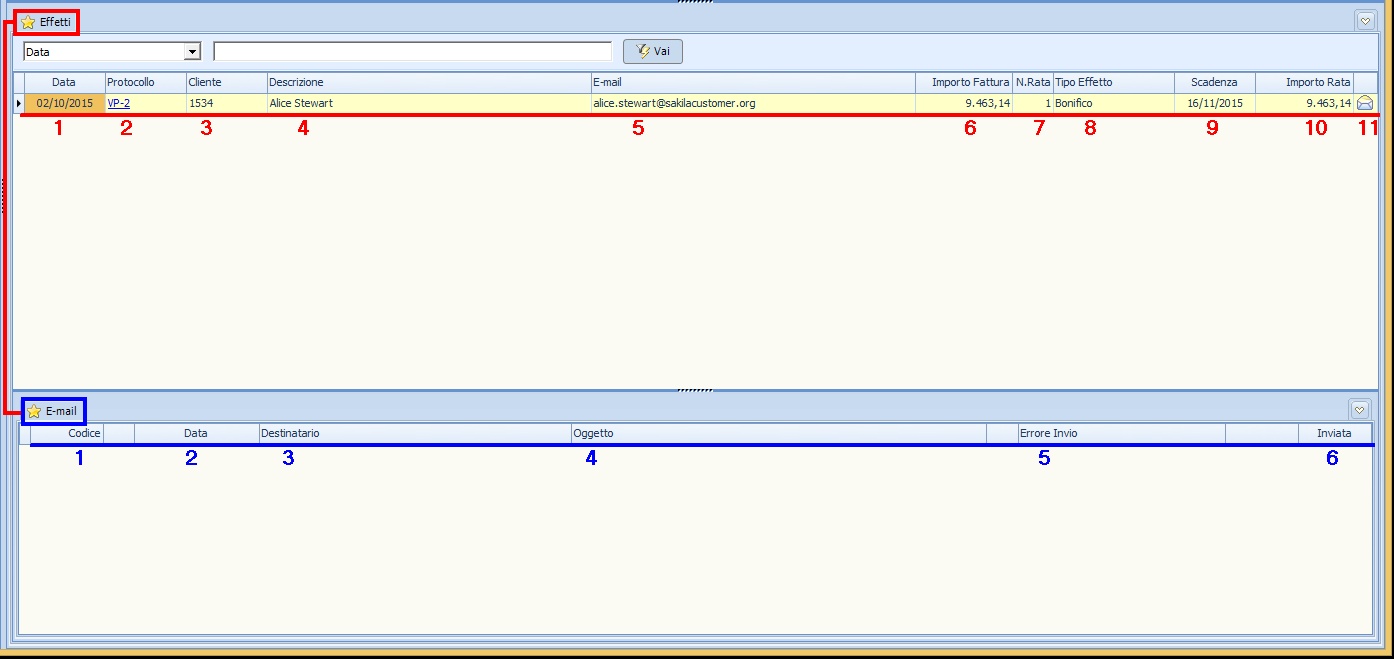Collapse the E-mail panel with its right-side button
The width and height of the screenshot is (1394, 659).
click(x=1359, y=409)
